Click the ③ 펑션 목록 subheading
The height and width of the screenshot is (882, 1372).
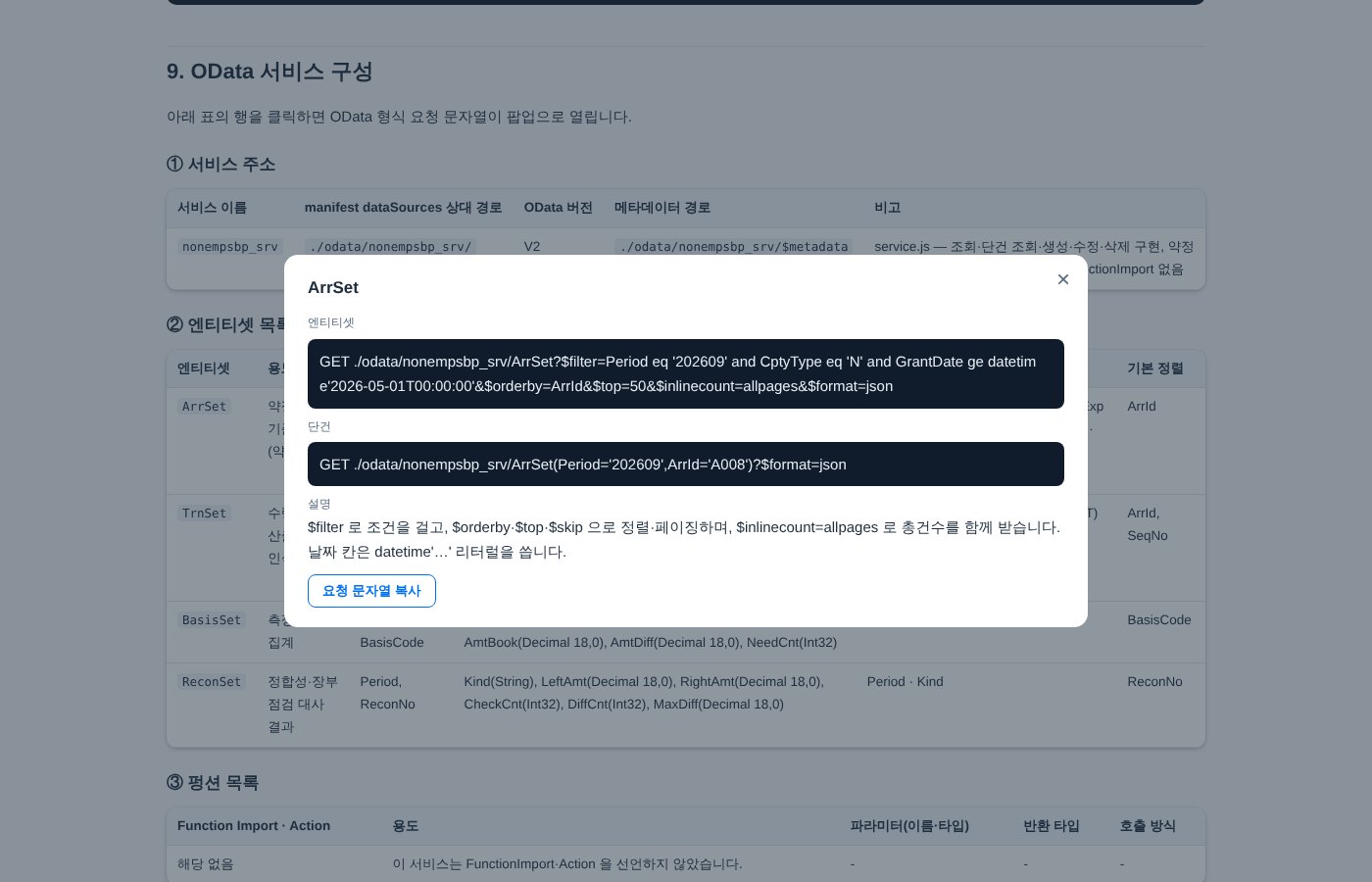pos(213,782)
